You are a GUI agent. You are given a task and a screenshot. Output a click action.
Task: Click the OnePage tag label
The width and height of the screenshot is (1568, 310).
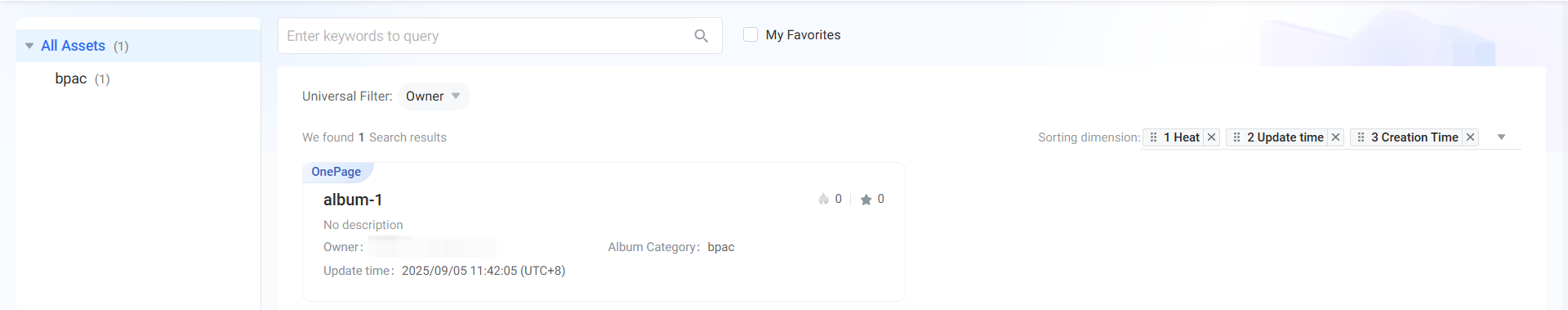click(x=336, y=172)
